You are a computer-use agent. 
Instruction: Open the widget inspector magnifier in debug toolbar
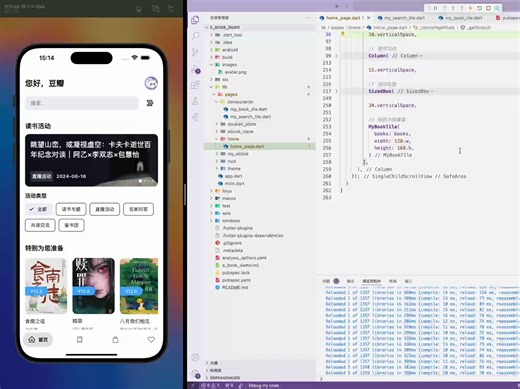pyautogui.click(x=497, y=8)
